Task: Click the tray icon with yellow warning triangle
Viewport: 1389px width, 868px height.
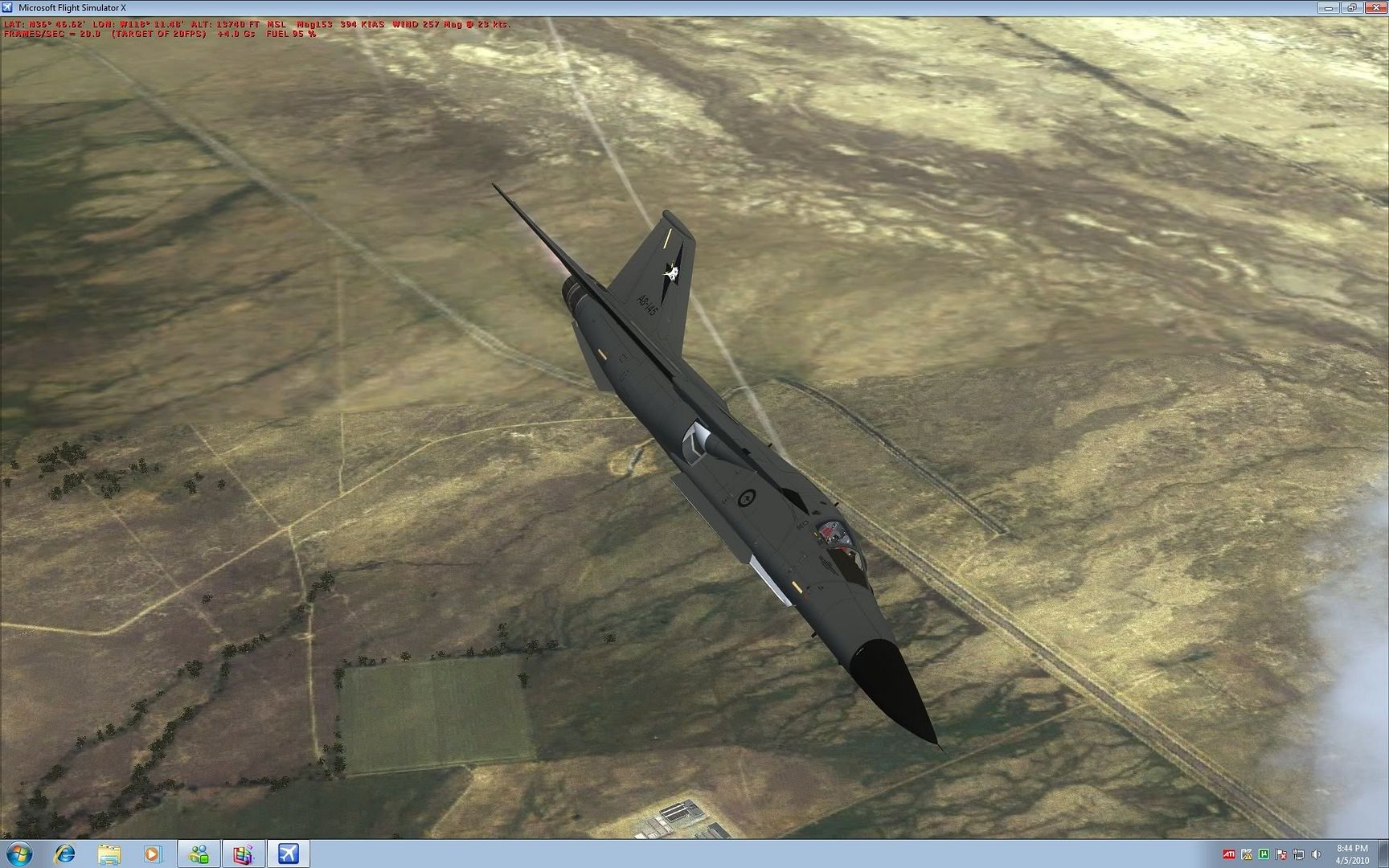Action: point(1247,854)
